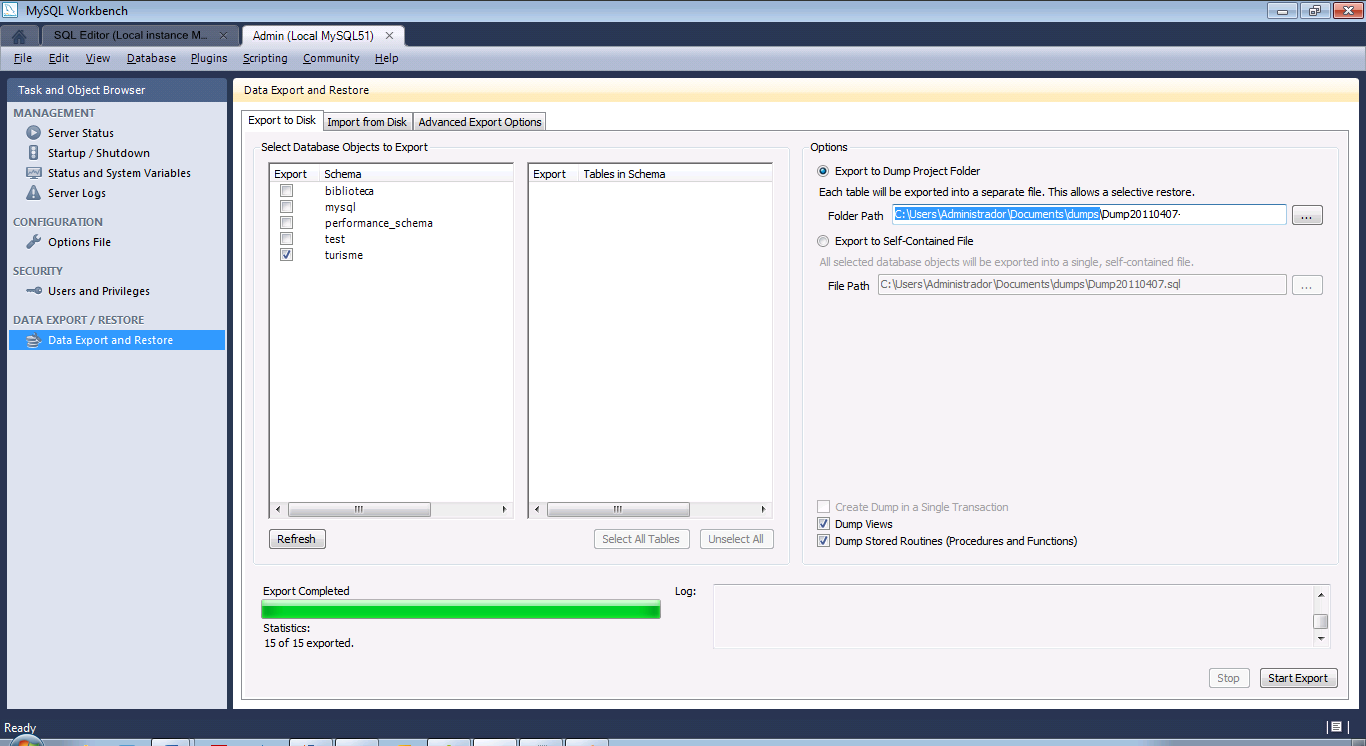Open the Database menu
This screenshot has width=1366, height=746.
click(151, 58)
